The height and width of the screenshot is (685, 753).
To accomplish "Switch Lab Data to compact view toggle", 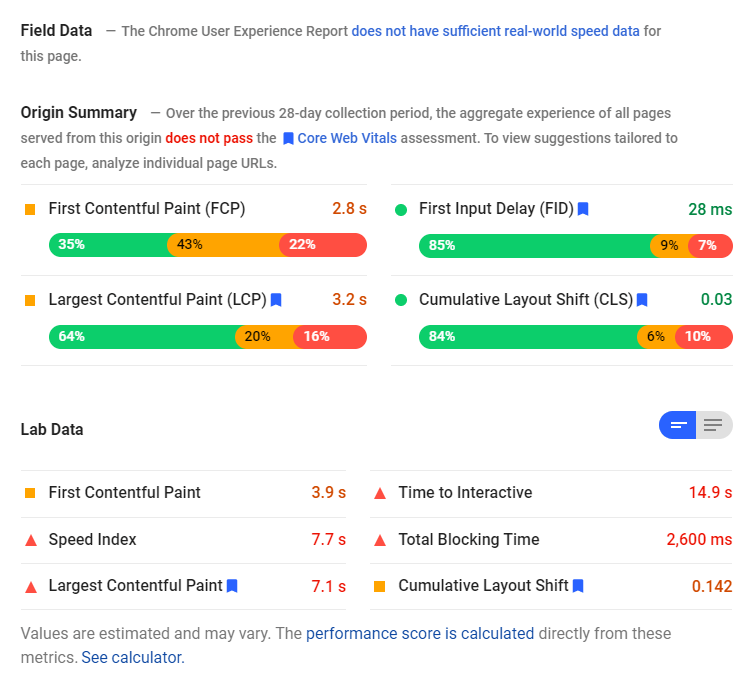I will (x=678, y=425).
